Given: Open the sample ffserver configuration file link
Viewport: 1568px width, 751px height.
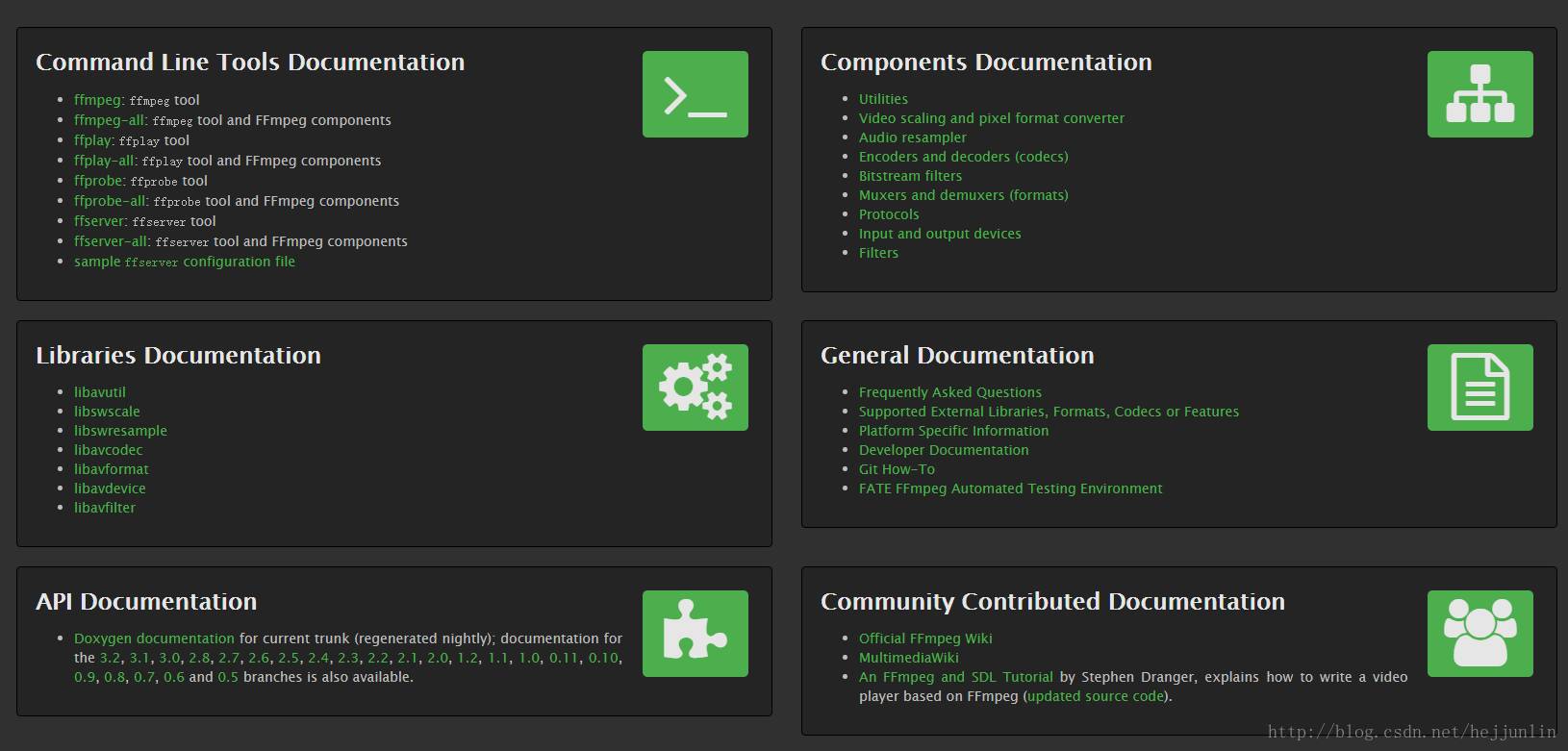Looking at the screenshot, I should coord(185,262).
